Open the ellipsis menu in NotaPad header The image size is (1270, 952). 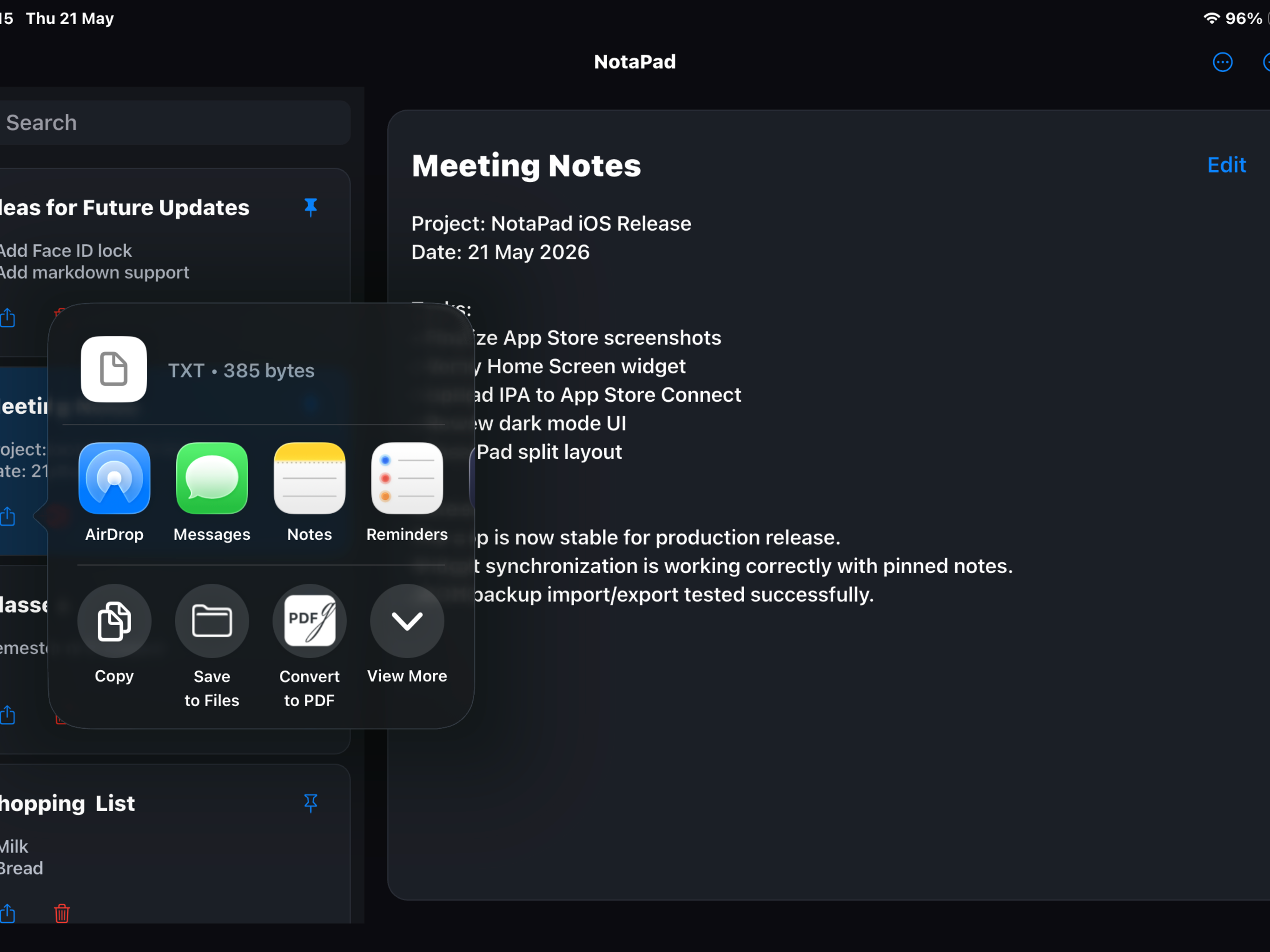click(1222, 62)
